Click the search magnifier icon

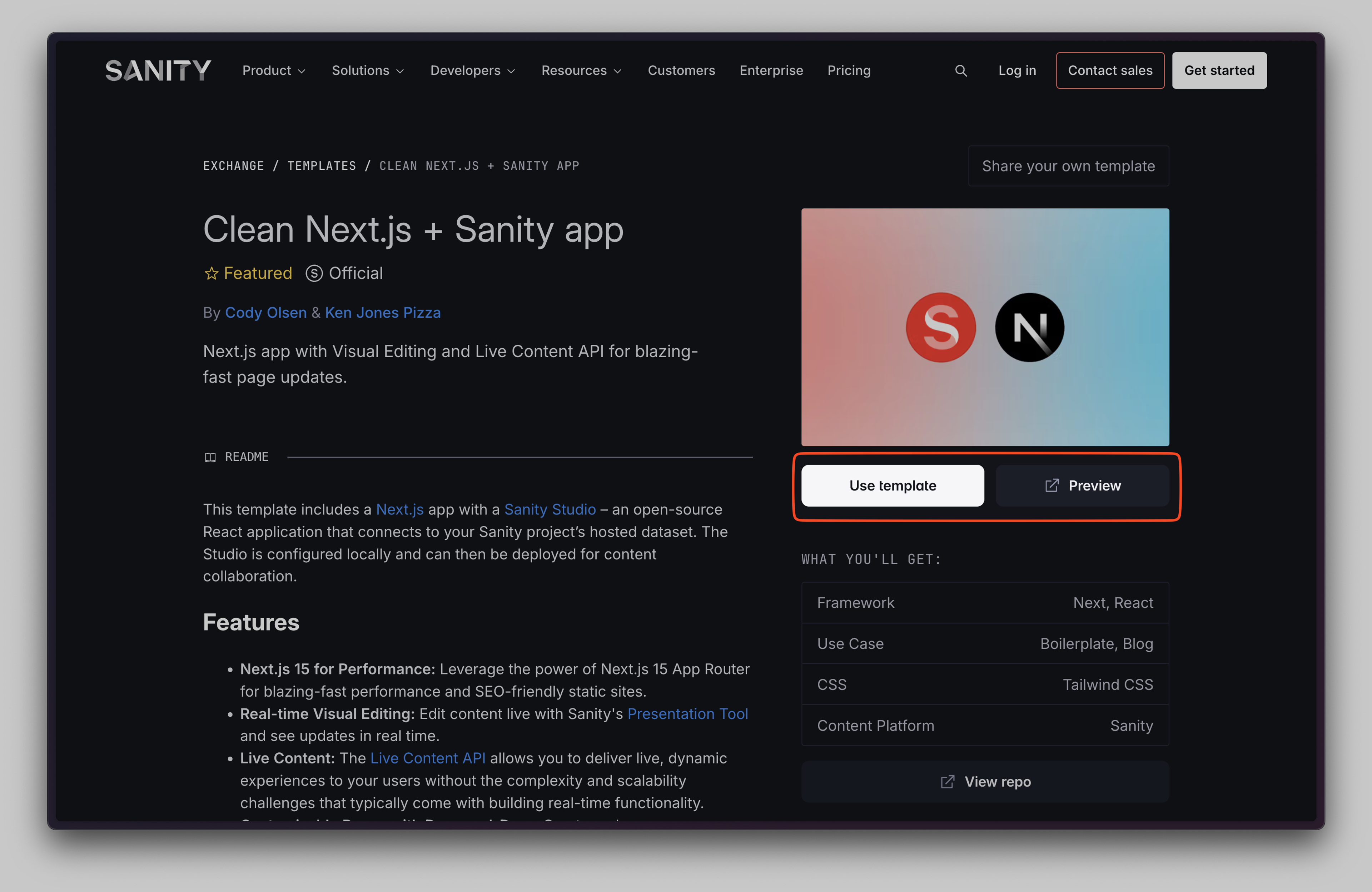tap(960, 71)
